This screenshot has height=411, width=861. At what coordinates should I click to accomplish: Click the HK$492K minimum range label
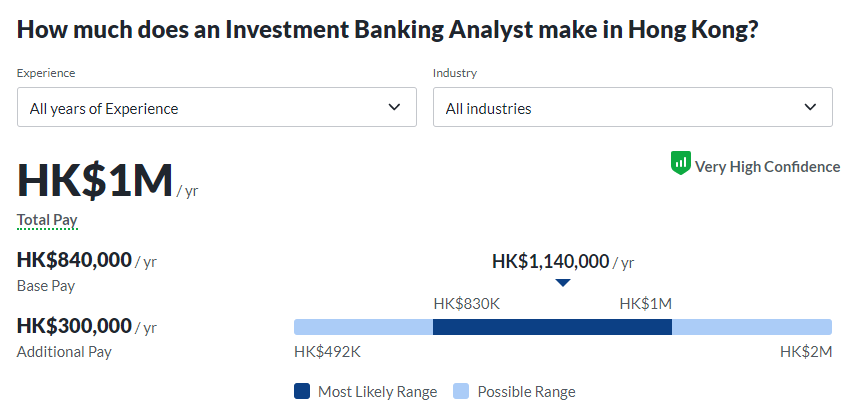click(327, 352)
